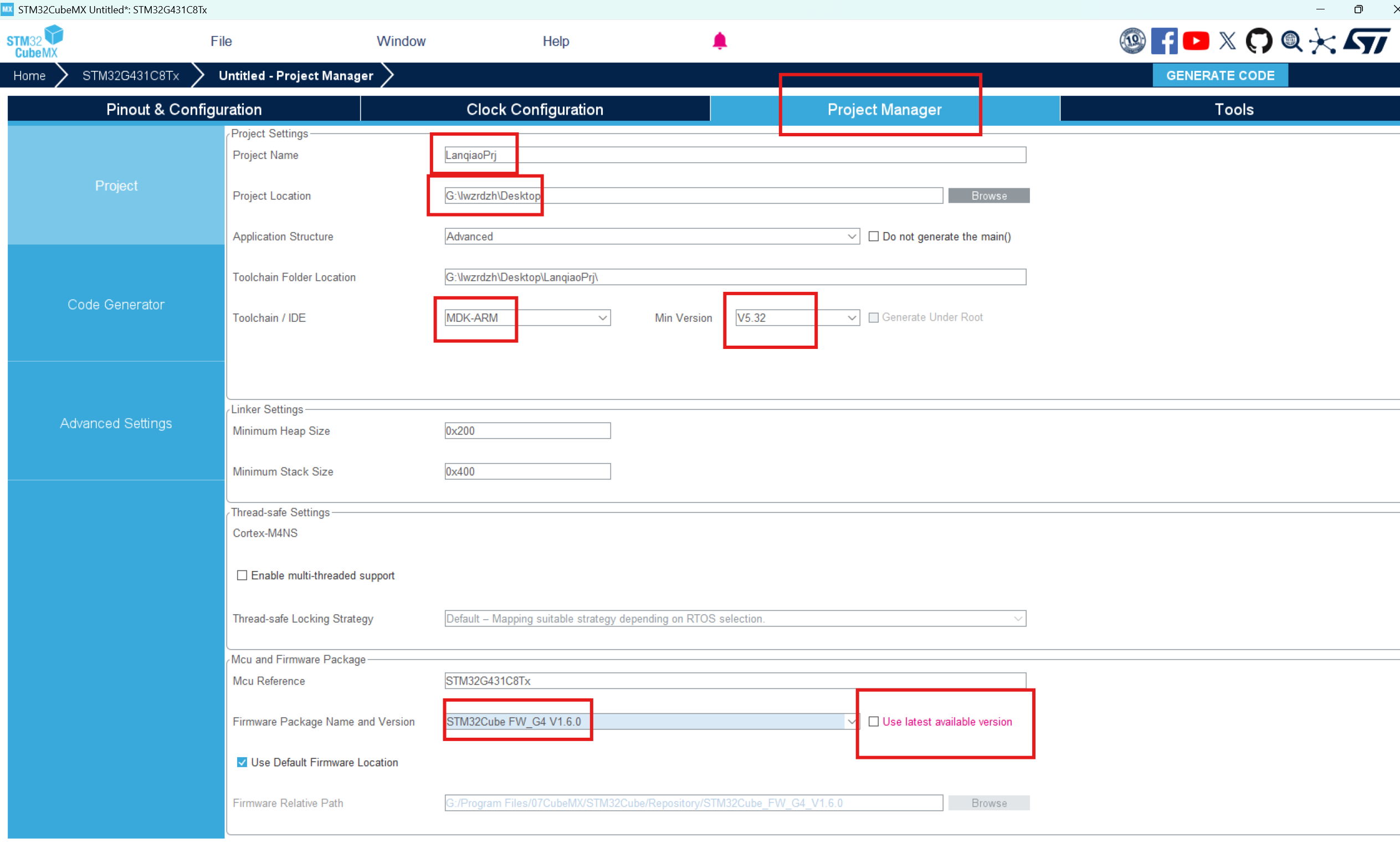The image size is (1400, 843).
Task: Open the GitHub icon link
Action: point(1259,41)
